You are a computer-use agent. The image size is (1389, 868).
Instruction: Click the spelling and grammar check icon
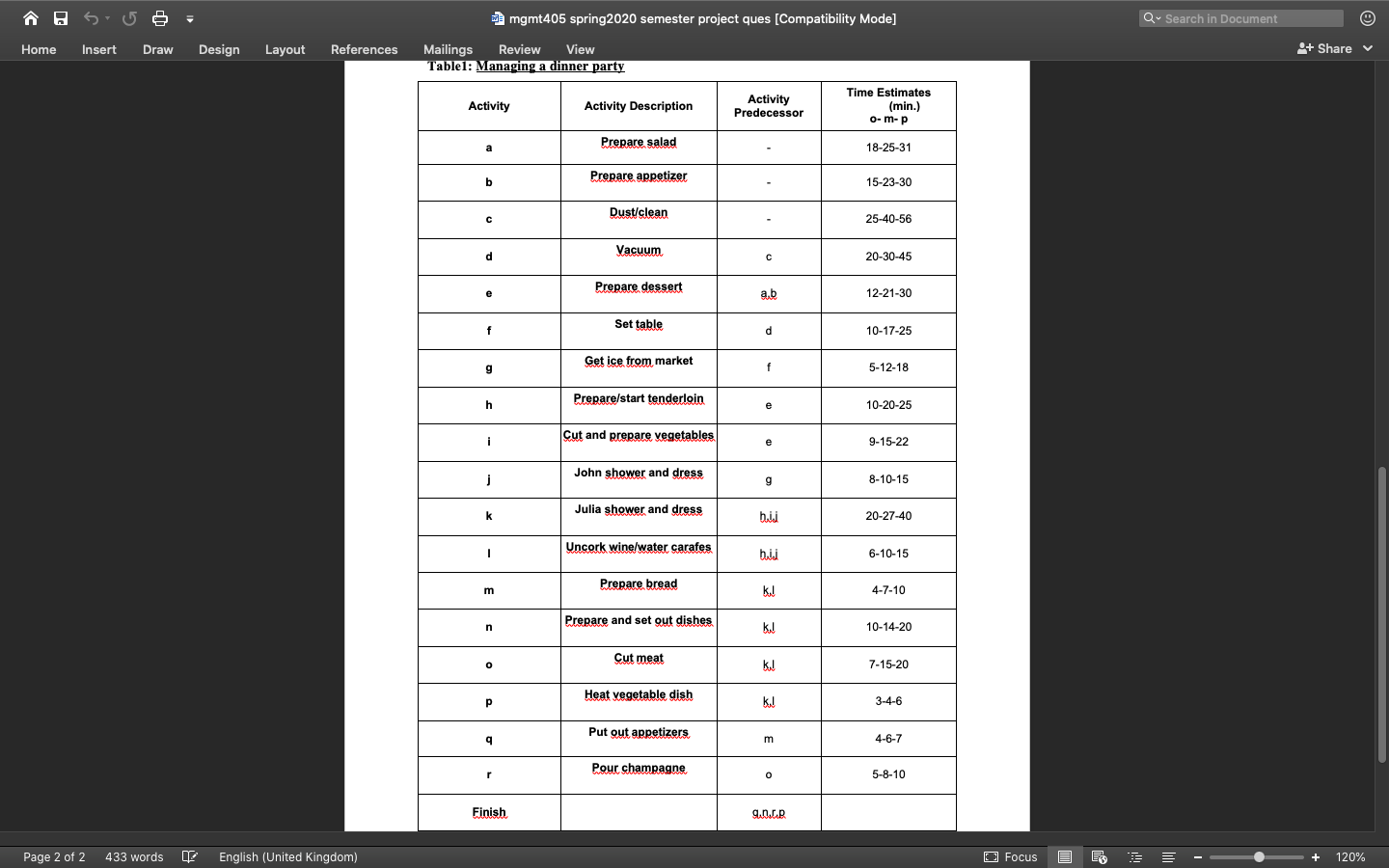[190, 856]
